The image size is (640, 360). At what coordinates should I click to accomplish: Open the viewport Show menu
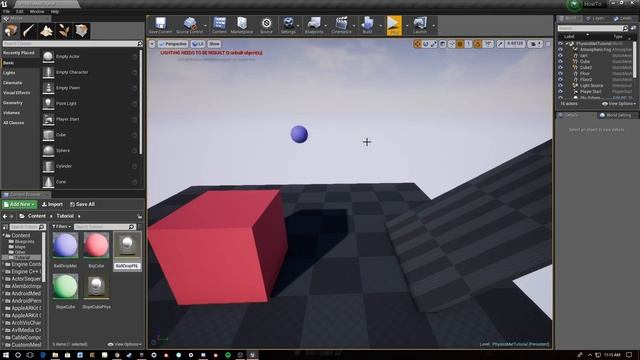click(214, 44)
